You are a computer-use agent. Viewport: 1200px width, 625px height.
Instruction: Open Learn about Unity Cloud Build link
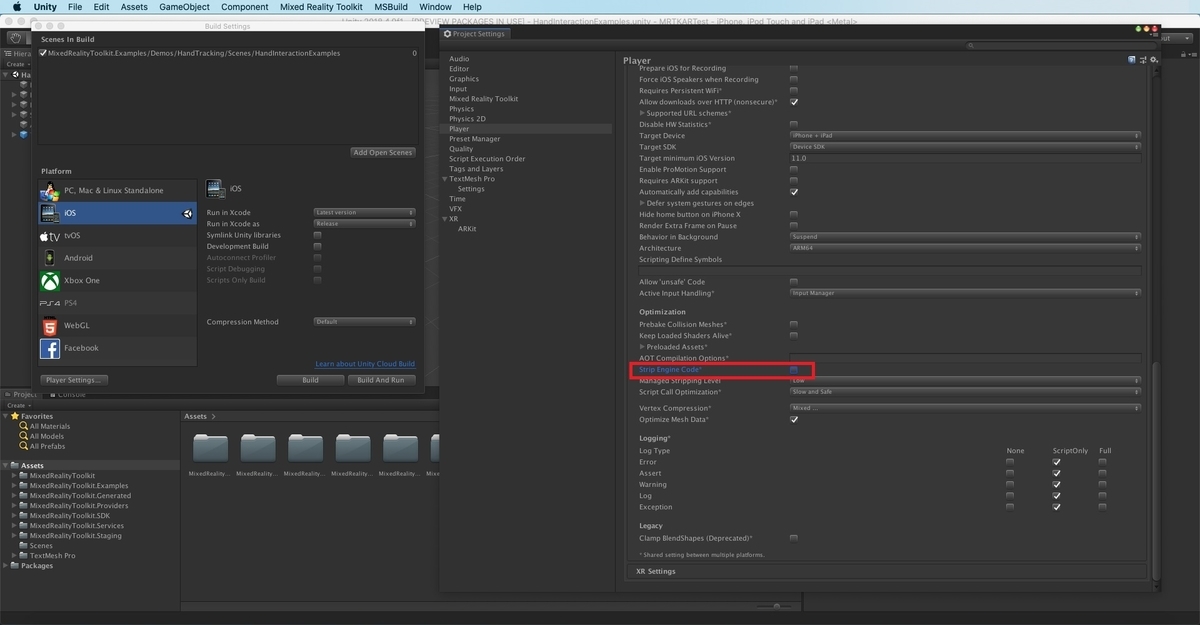365,364
